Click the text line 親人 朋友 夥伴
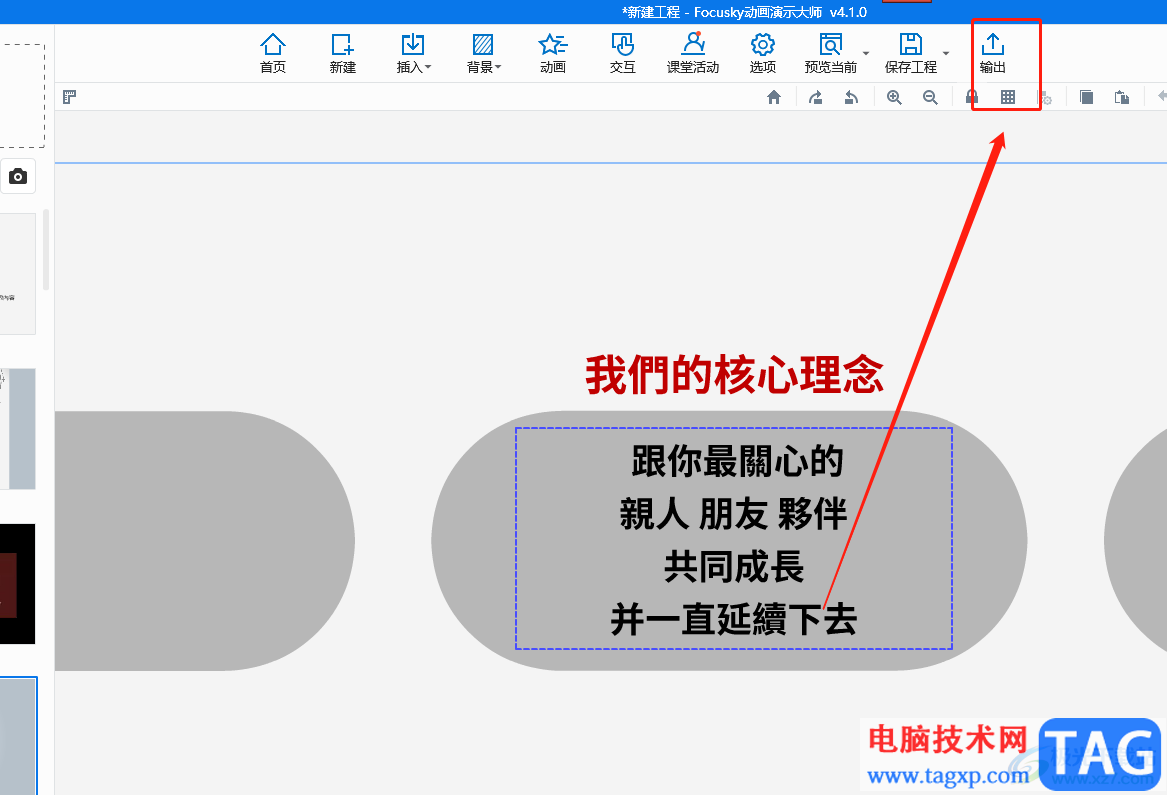This screenshot has height=795, width=1167. click(734, 514)
